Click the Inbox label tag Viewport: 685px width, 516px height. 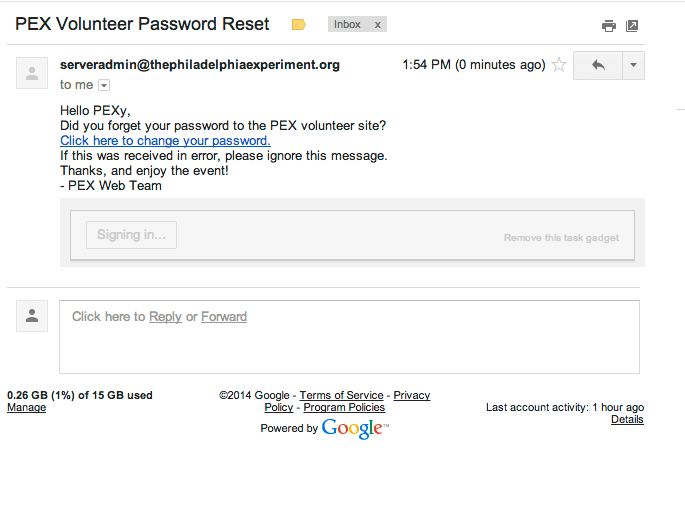click(347, 24)
